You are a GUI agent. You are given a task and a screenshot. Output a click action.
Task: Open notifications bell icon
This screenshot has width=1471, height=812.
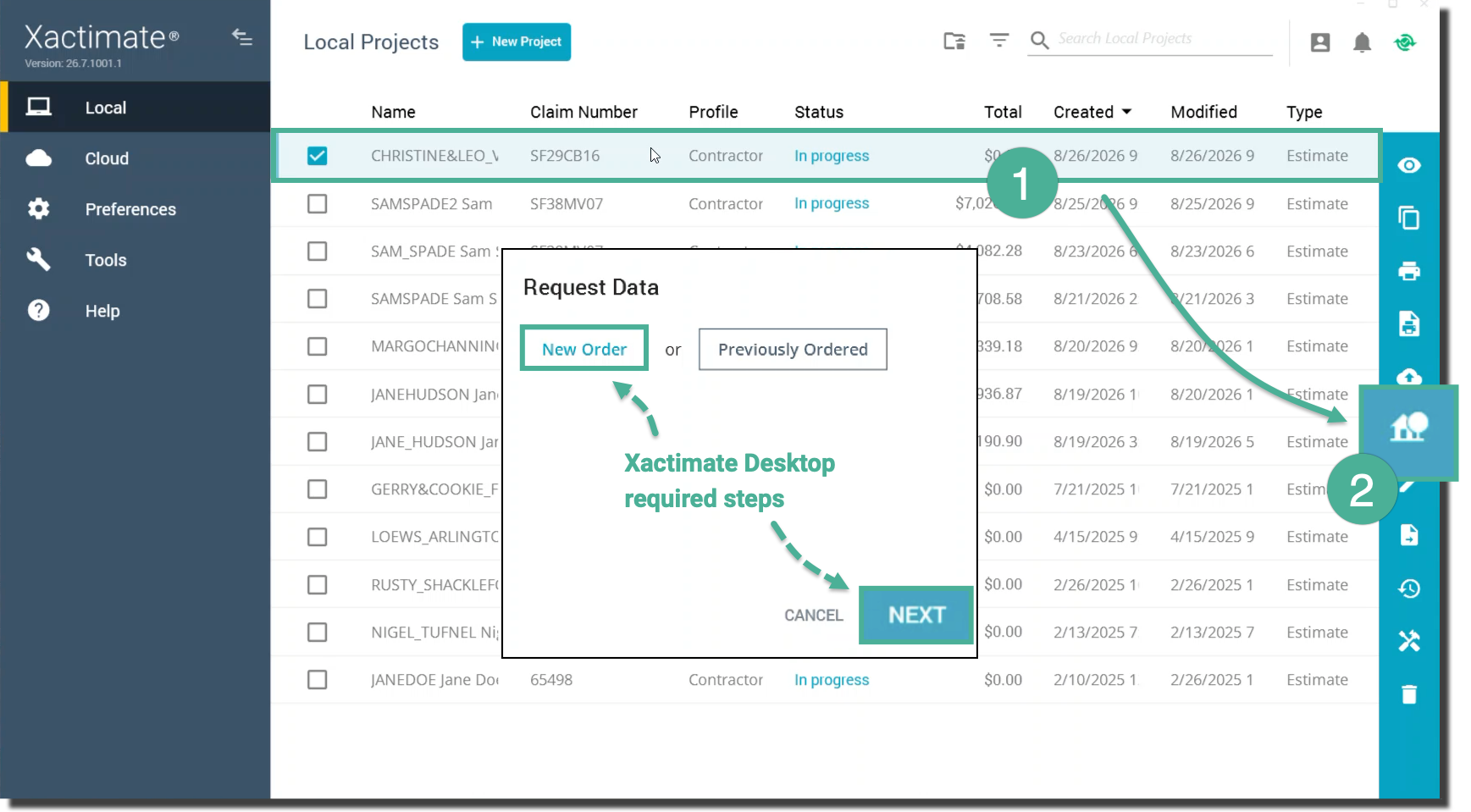click(1362, 42)
